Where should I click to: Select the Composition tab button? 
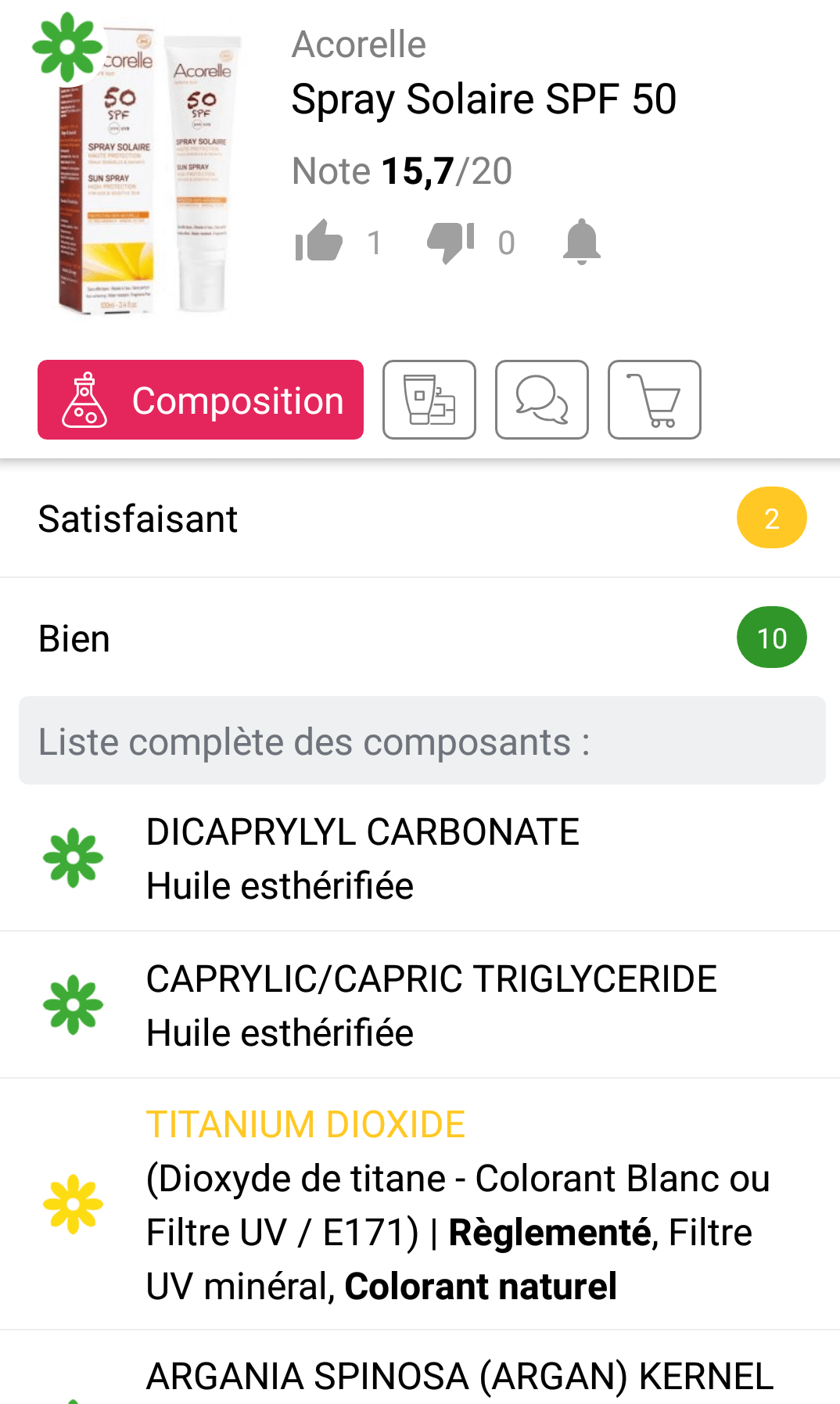tap(200, 400)
